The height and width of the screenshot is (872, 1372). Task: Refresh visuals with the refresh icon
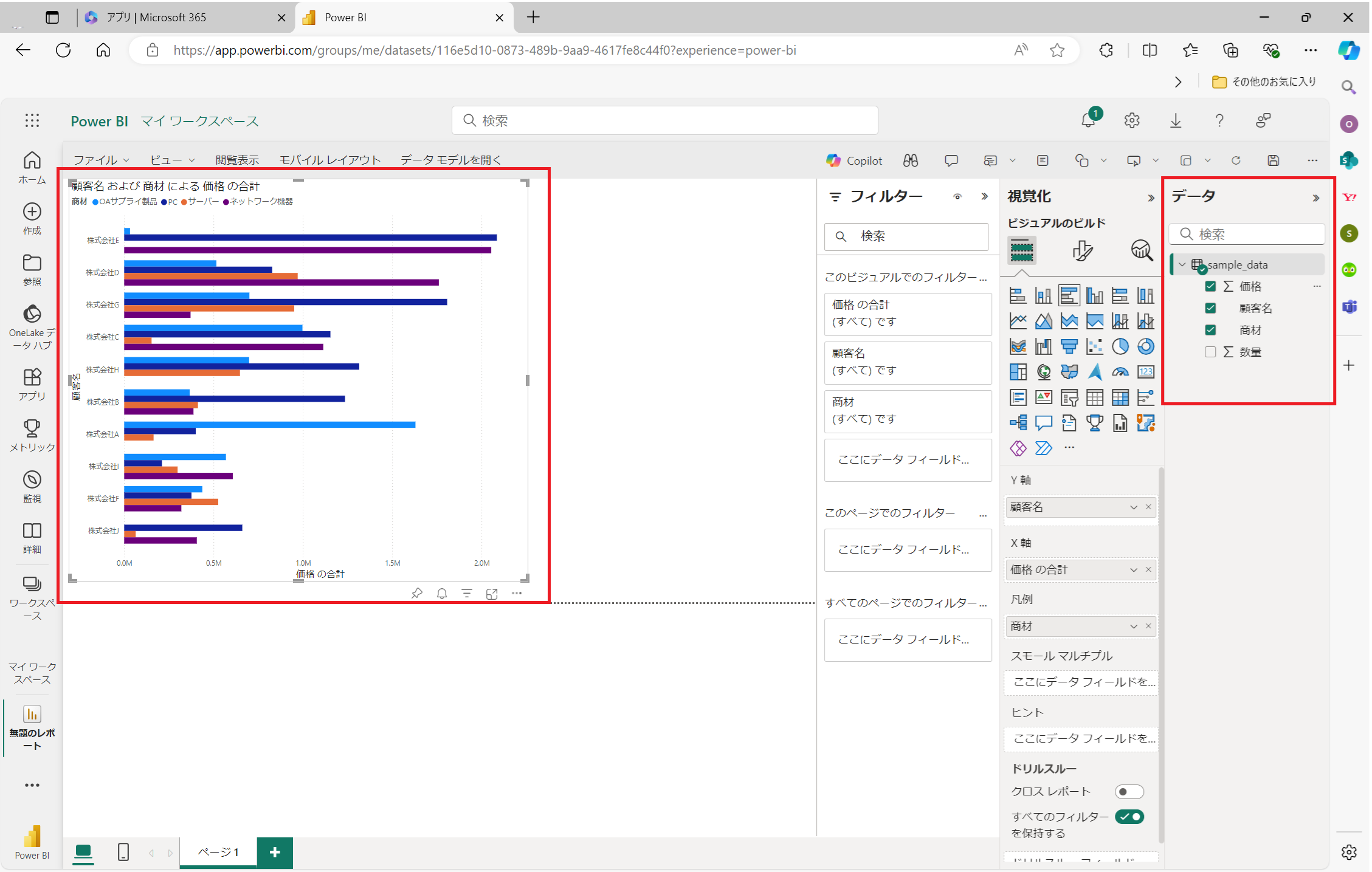(x=1235, y=160)
